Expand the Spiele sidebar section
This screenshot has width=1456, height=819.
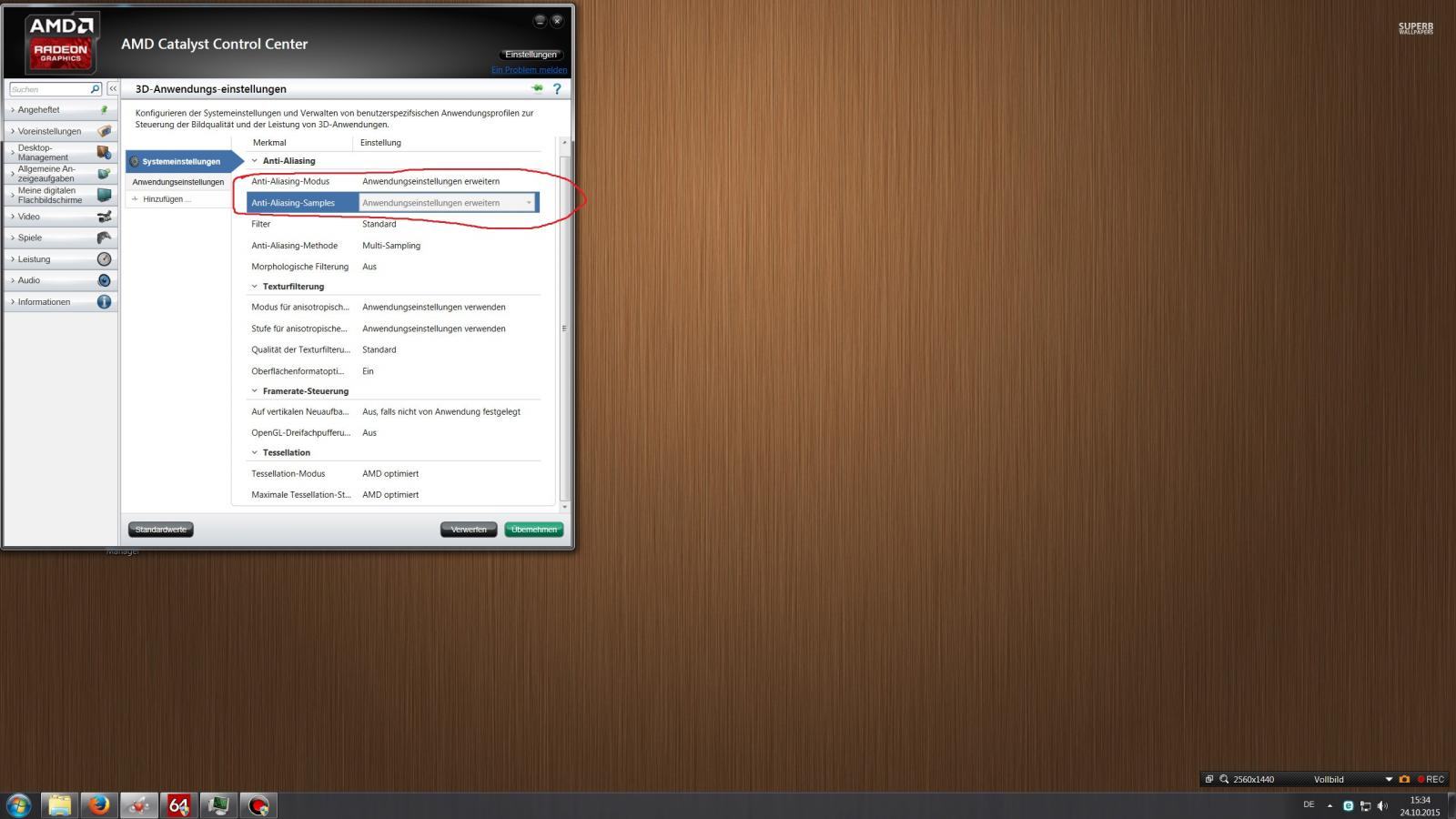(x=13, y=238)
